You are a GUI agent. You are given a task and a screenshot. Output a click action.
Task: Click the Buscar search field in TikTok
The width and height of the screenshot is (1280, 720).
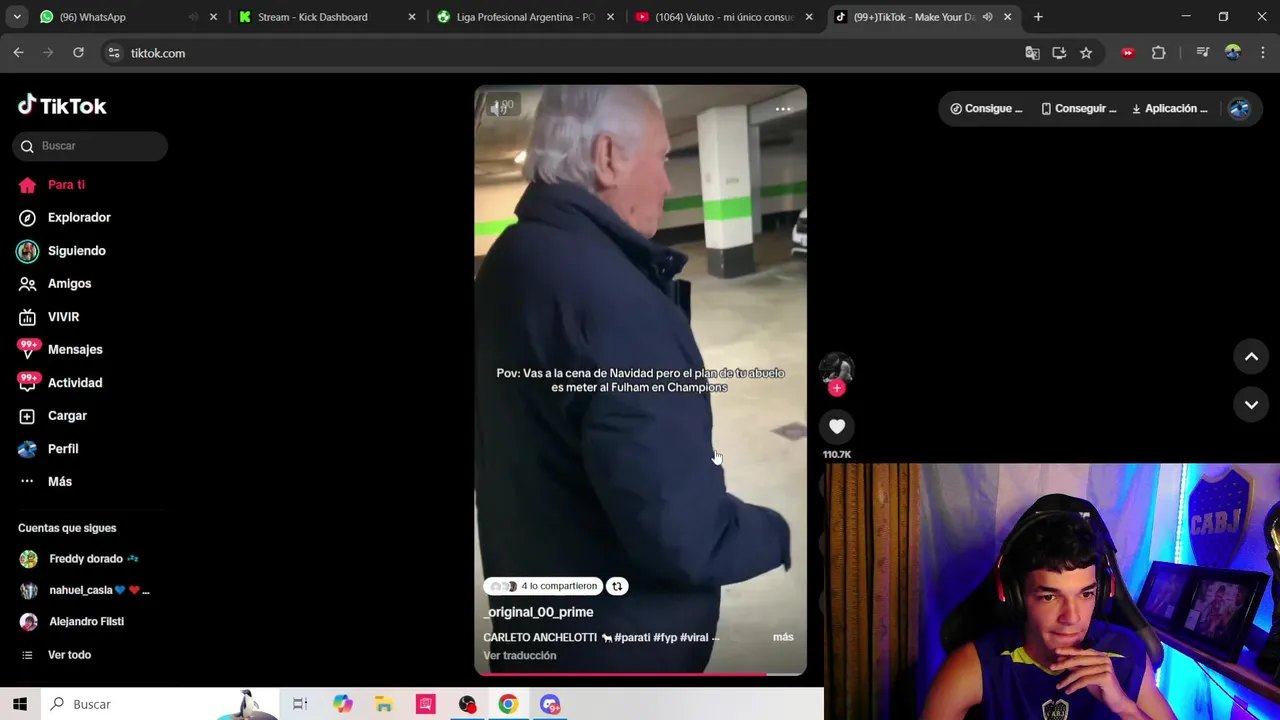click(90, 146)
